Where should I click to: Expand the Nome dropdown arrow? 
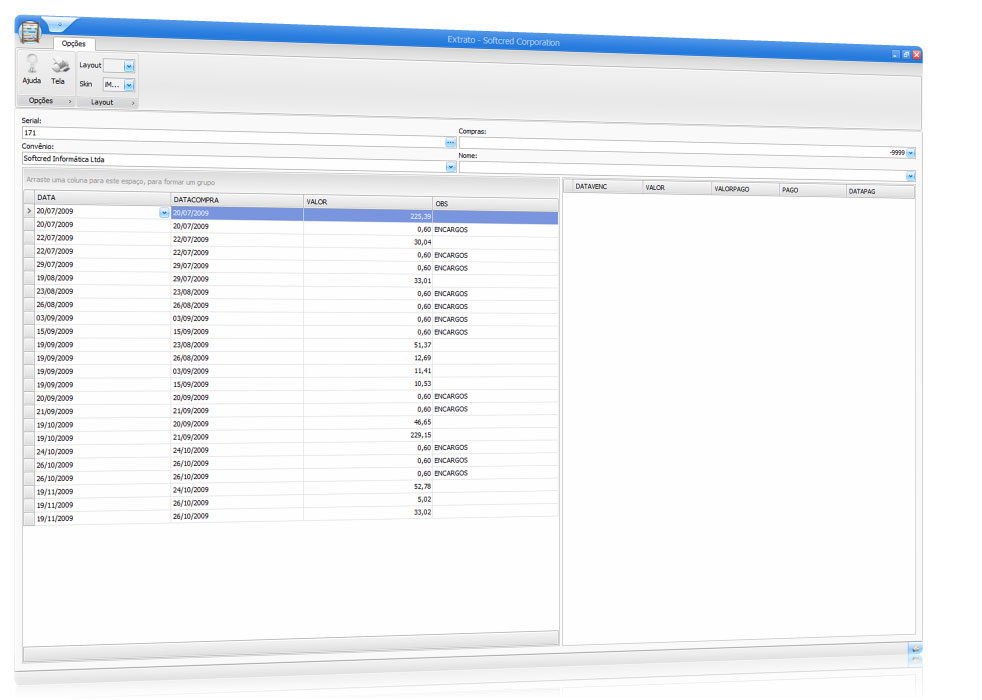(x=910, y=176)
